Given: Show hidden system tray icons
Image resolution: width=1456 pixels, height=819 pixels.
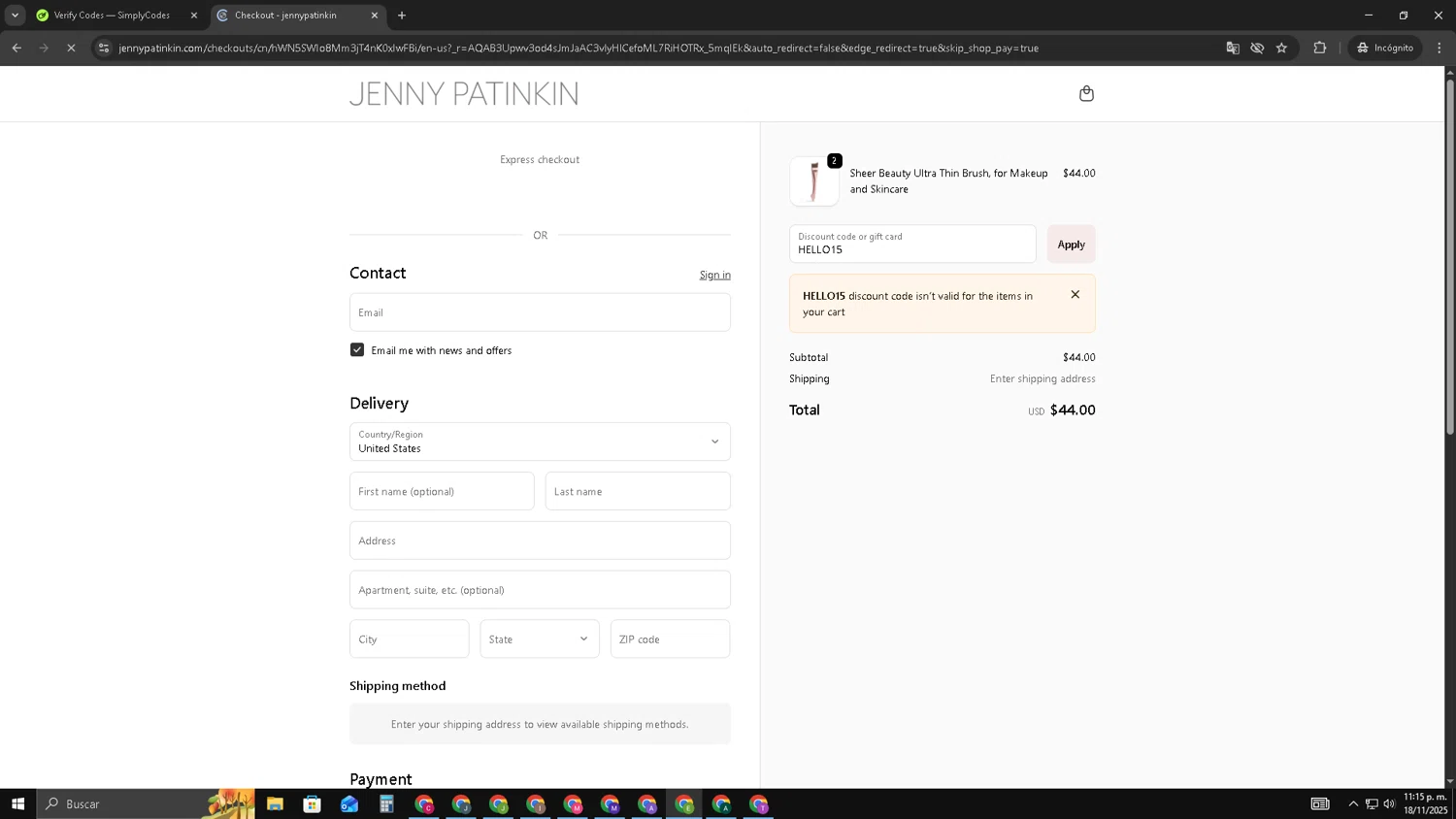Looking at the screenshot, I should click(x=1353, y=803).
